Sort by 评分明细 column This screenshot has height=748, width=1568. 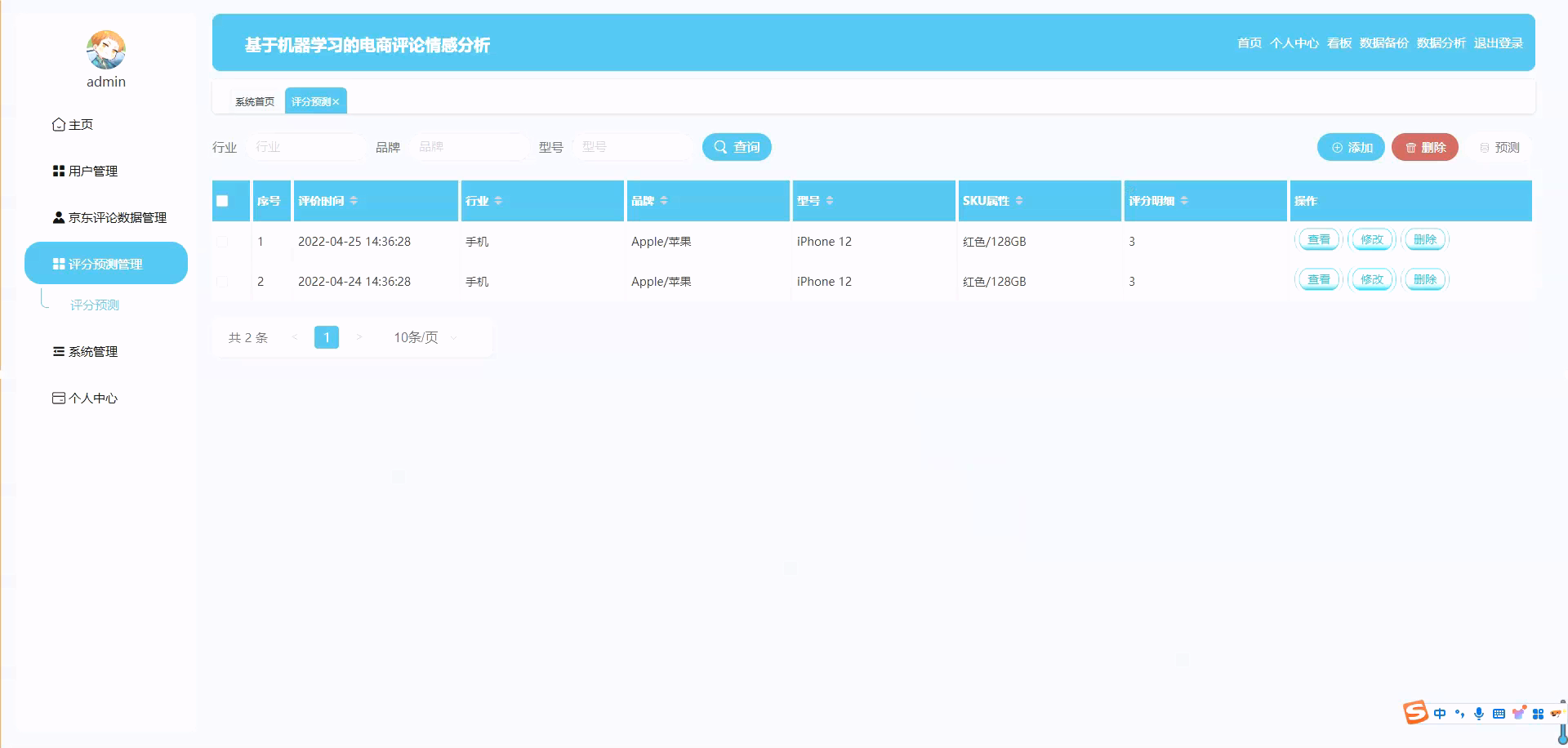(1184, 201)
